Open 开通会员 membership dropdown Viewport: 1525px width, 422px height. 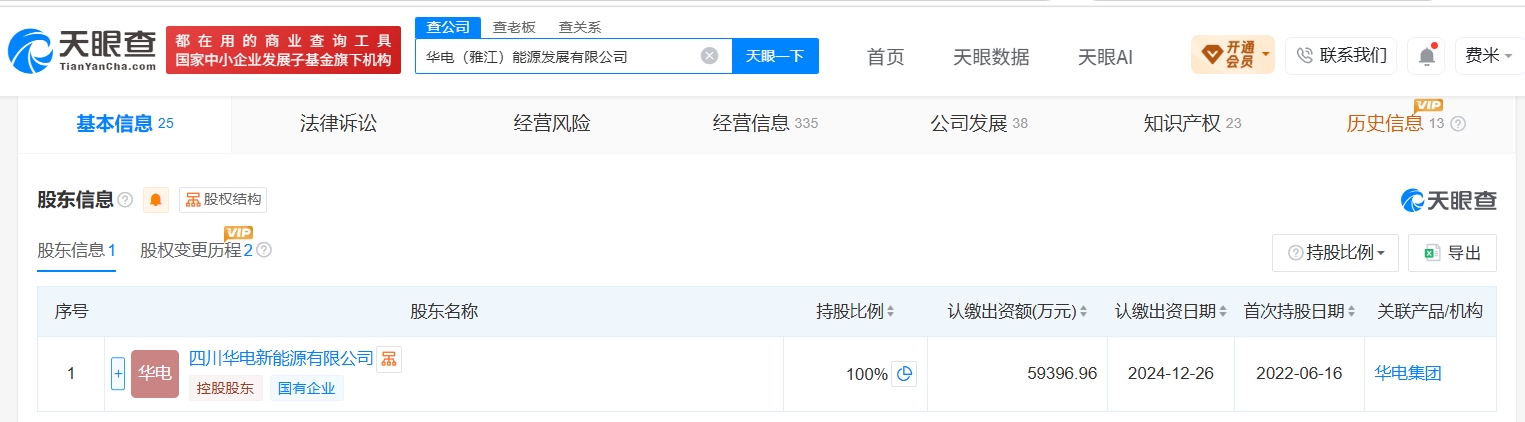1232,55
